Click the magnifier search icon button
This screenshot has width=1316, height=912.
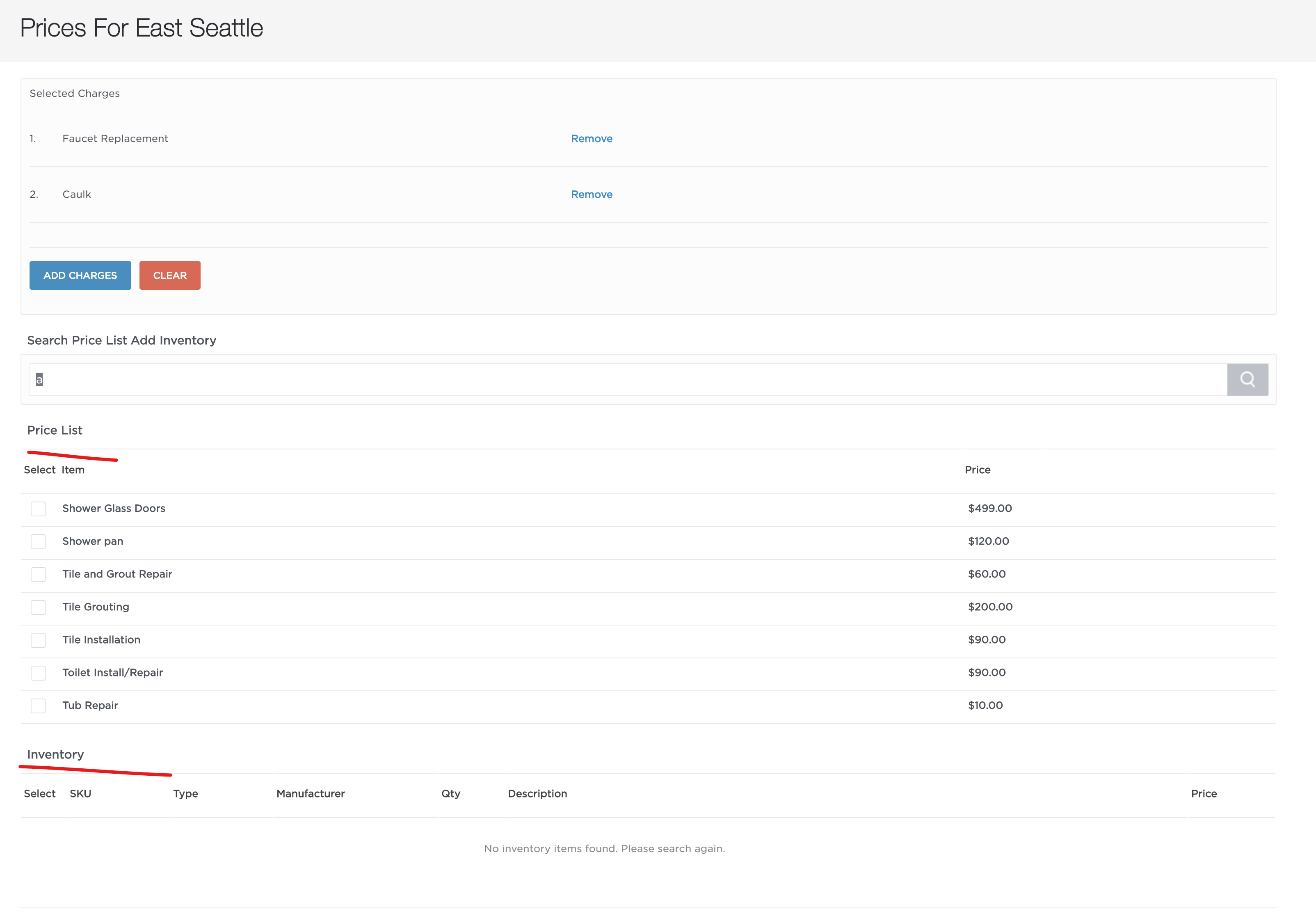(1247, 379)
